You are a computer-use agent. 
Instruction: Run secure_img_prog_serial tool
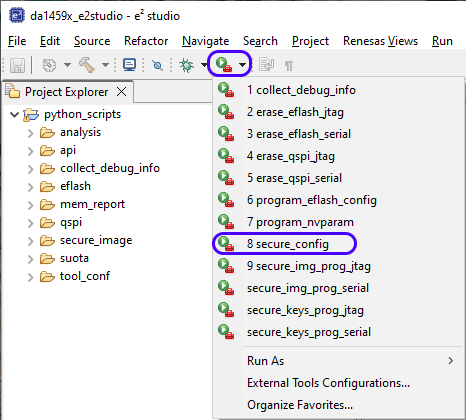coord(338,288)
